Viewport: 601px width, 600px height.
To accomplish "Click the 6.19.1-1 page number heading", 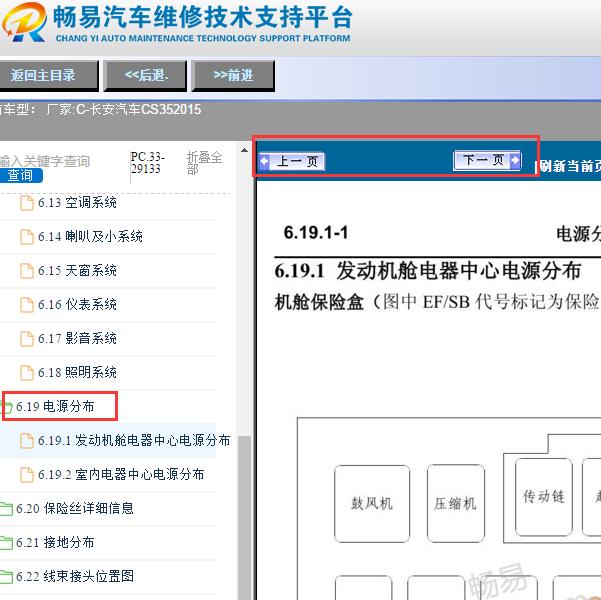I will pos(316,233).
